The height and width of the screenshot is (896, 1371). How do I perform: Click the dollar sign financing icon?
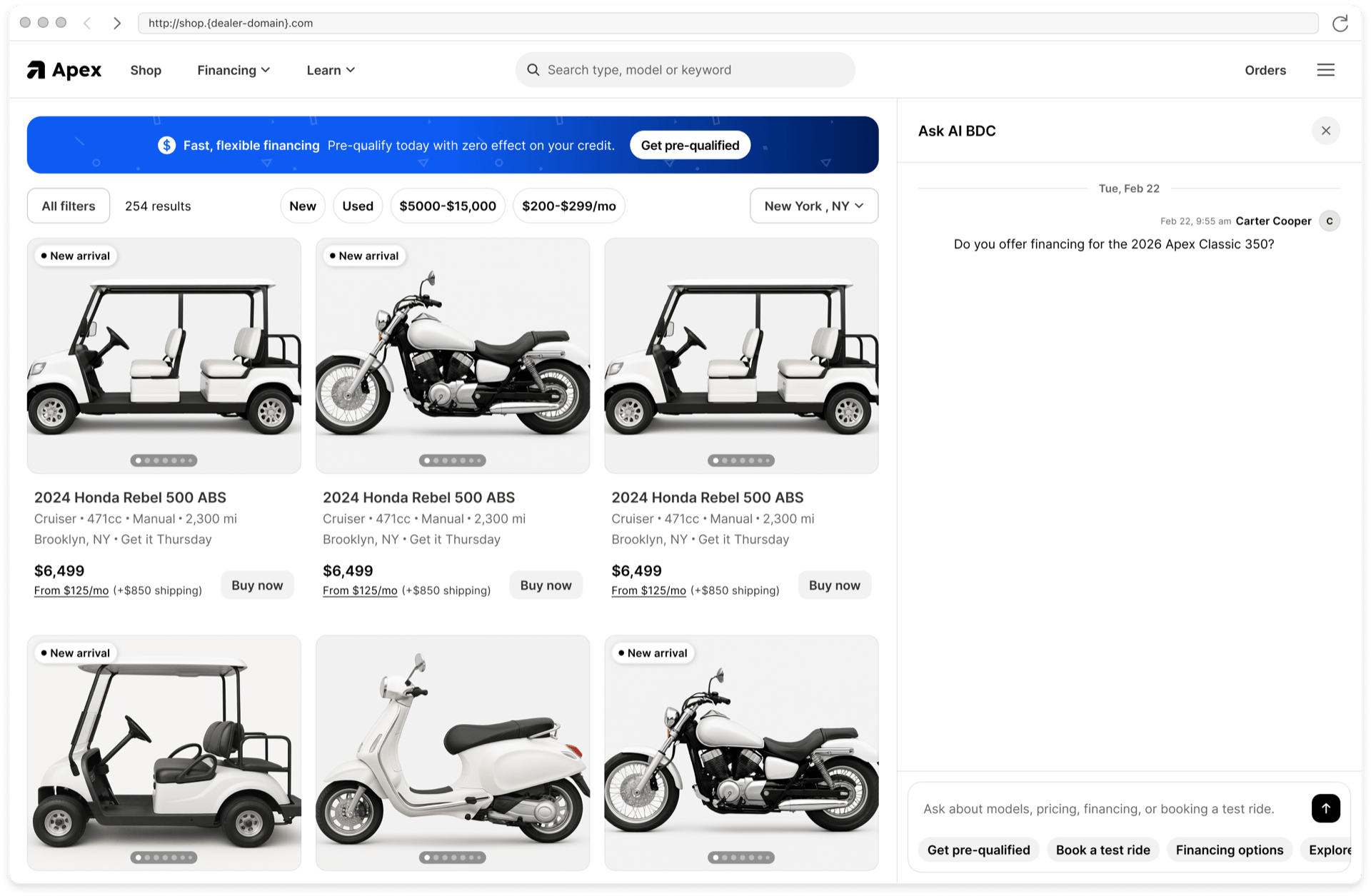166,145
